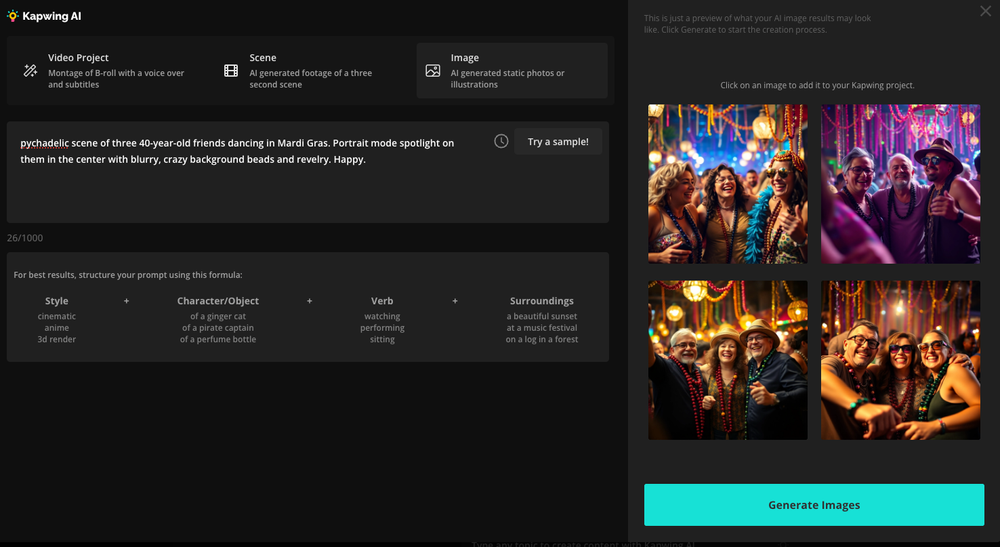Click the picture icon beside Image
This screenshot has height=547, width=1000.
pyautogui.click(x=433, y=71)
